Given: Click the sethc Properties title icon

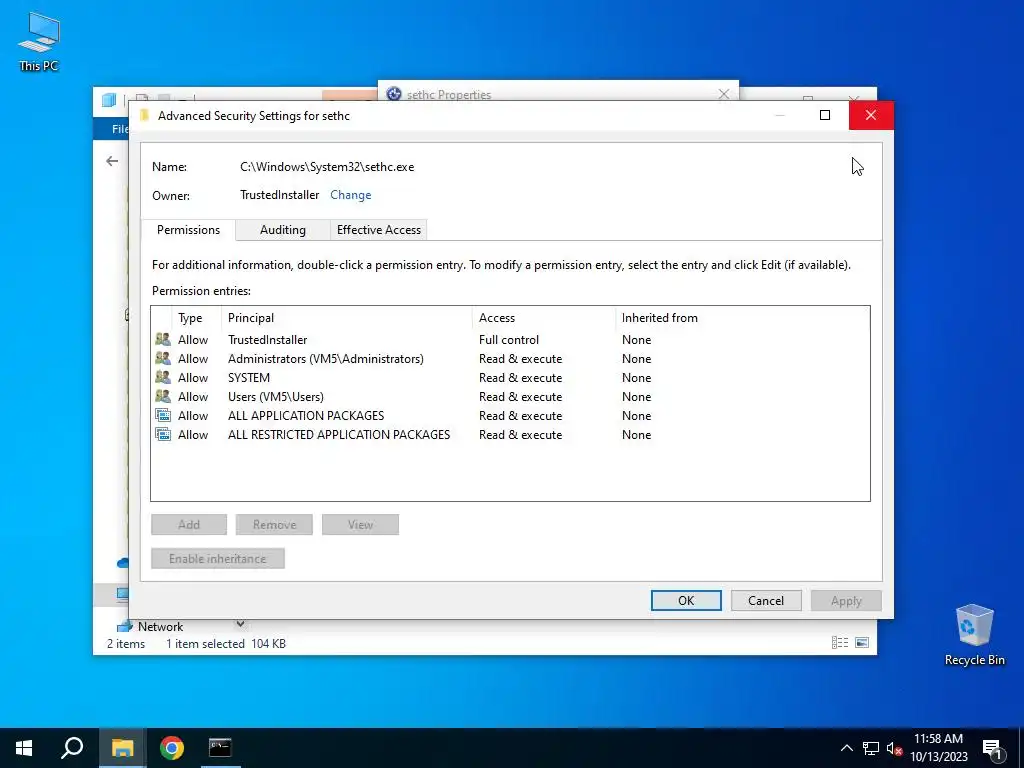Looking at the screenshot, I should (394, 94).
